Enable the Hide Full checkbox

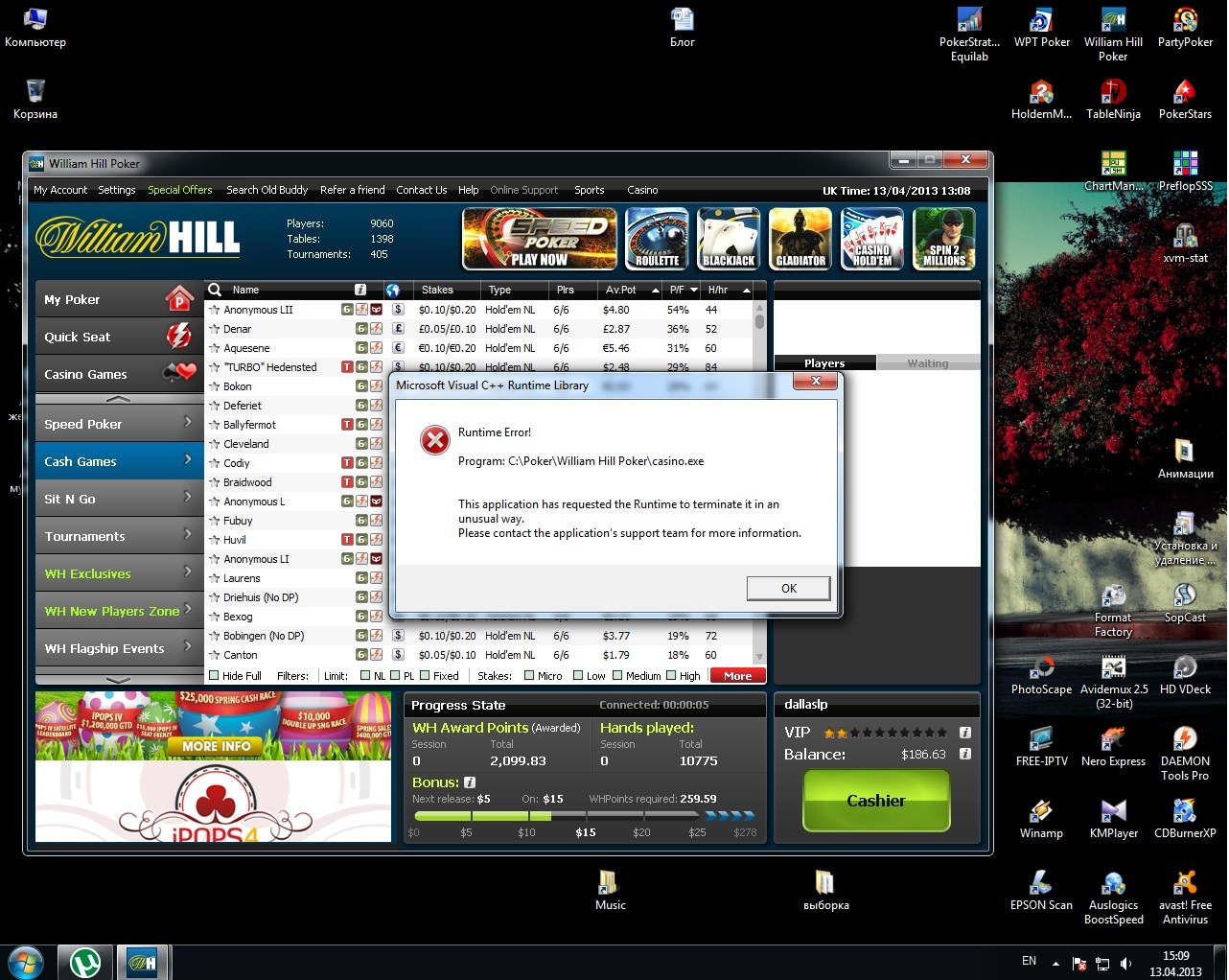coord(214,676)
